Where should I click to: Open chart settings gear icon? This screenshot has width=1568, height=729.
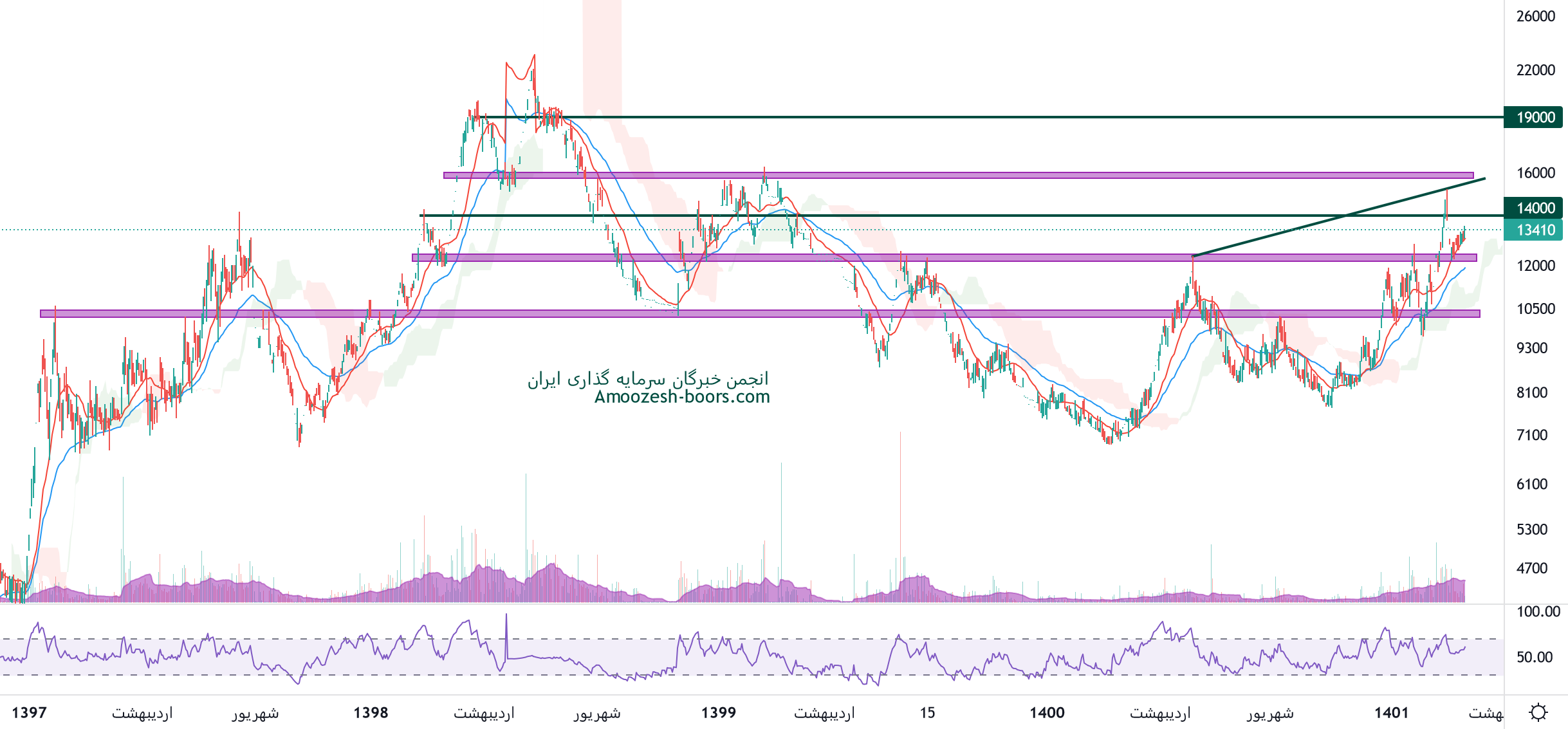[x=1538, y=712]
